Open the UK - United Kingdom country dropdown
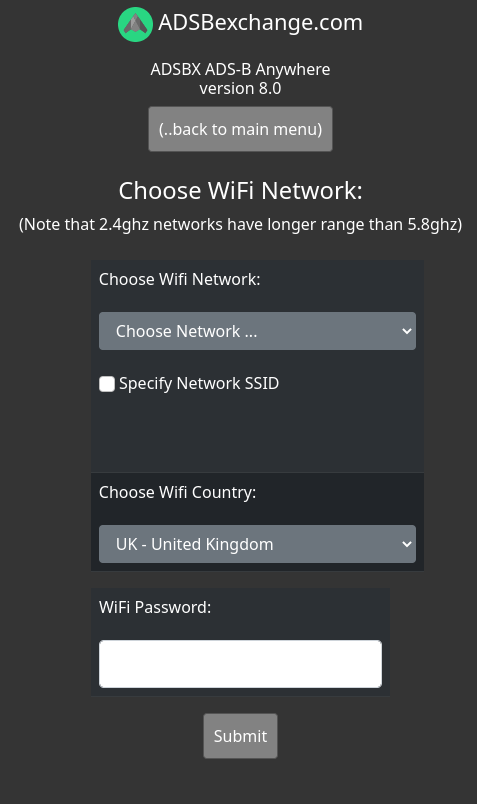Viewport: 477px width, 804px height. coord(257,544)
